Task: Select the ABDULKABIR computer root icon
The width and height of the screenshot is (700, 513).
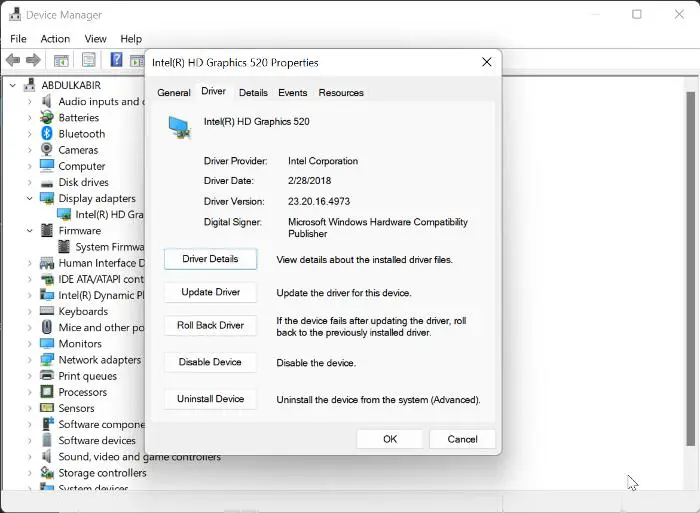Action: point(29,85)
